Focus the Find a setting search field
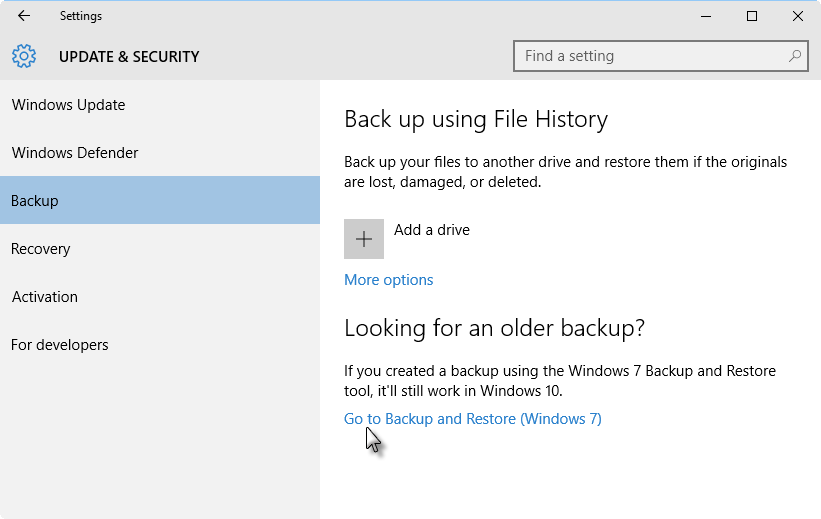The image size is (821, 519). point(650,56)
